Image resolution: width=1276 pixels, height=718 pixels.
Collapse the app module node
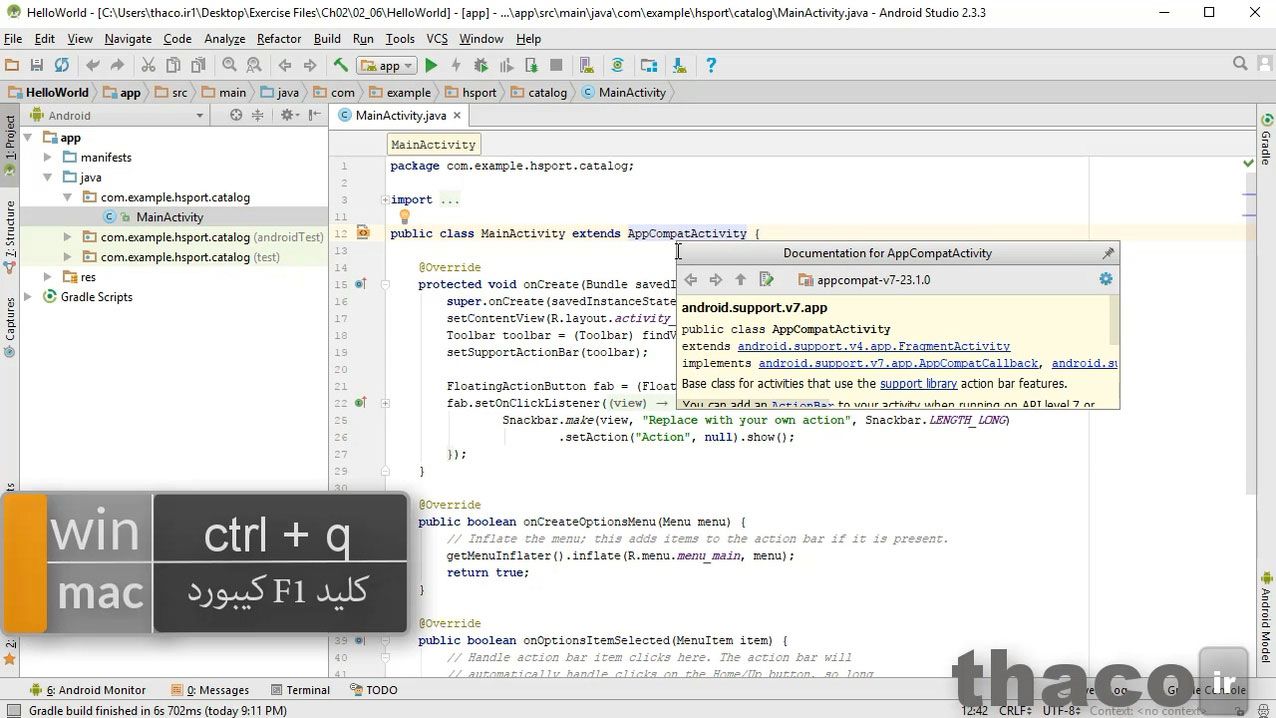(x=28, y=138)
